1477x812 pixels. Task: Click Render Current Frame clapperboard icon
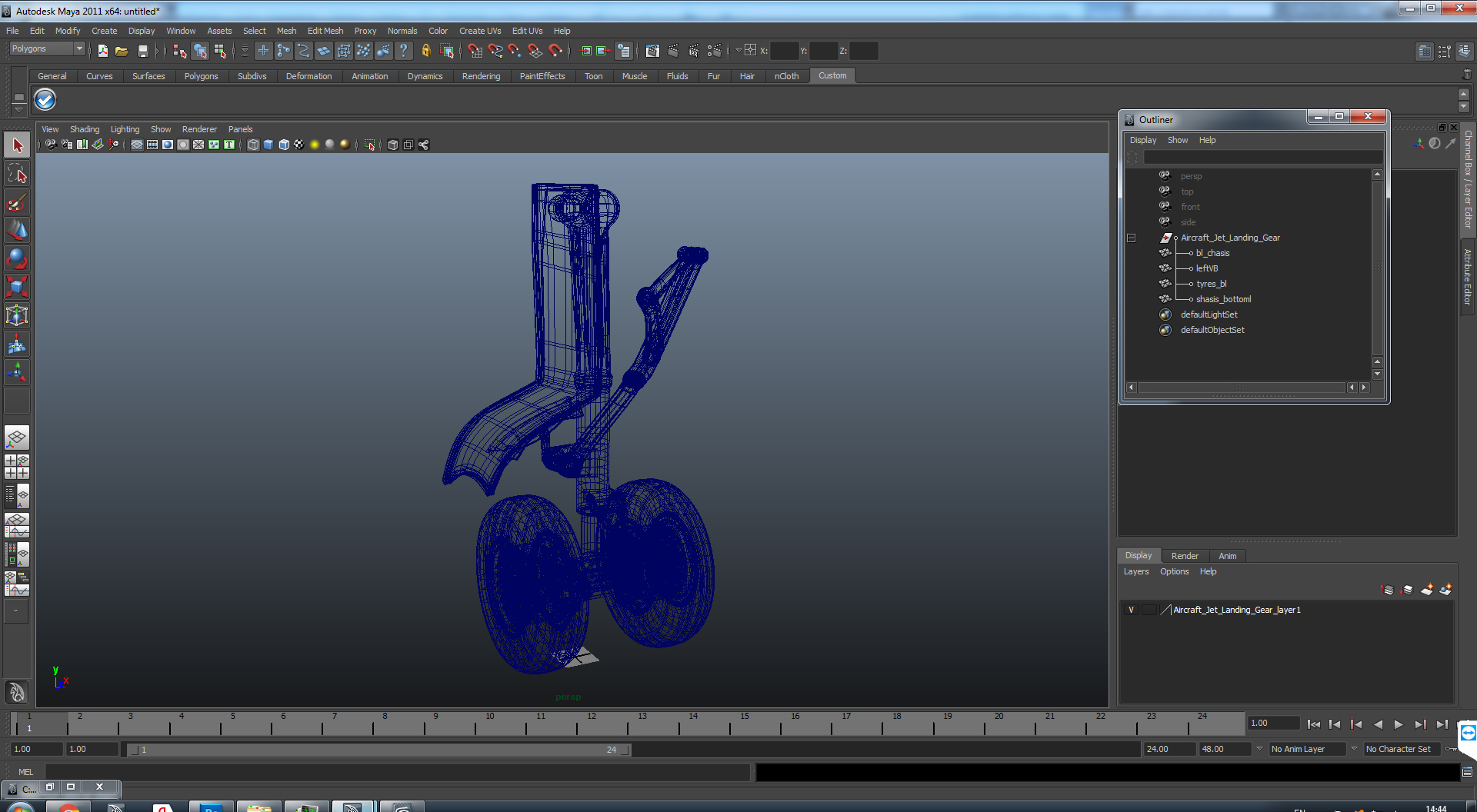tap(673, 51)
